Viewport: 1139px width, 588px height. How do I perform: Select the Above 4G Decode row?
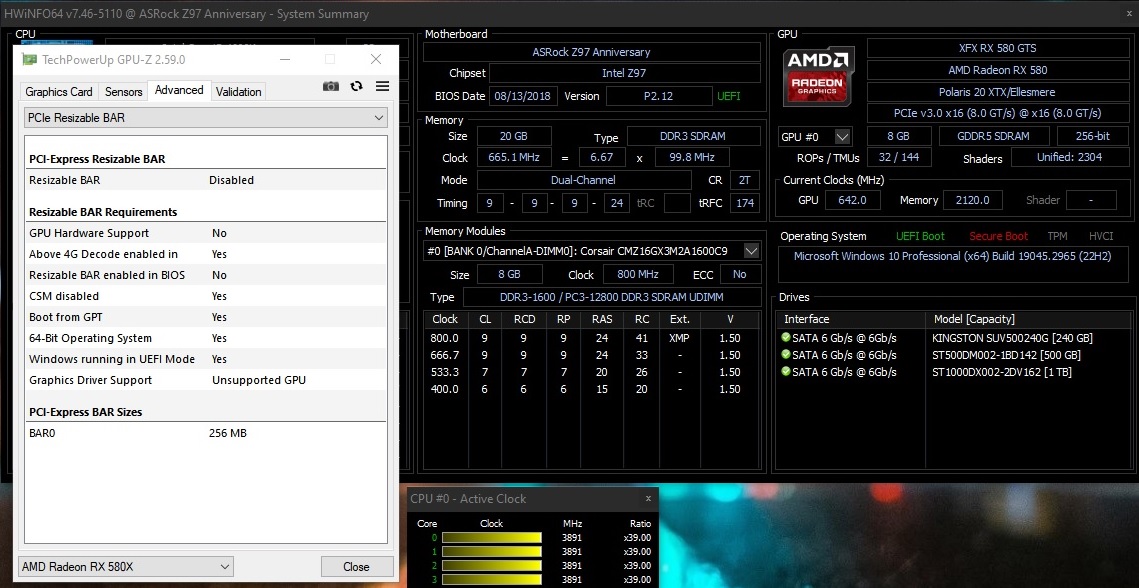(206, 254)
